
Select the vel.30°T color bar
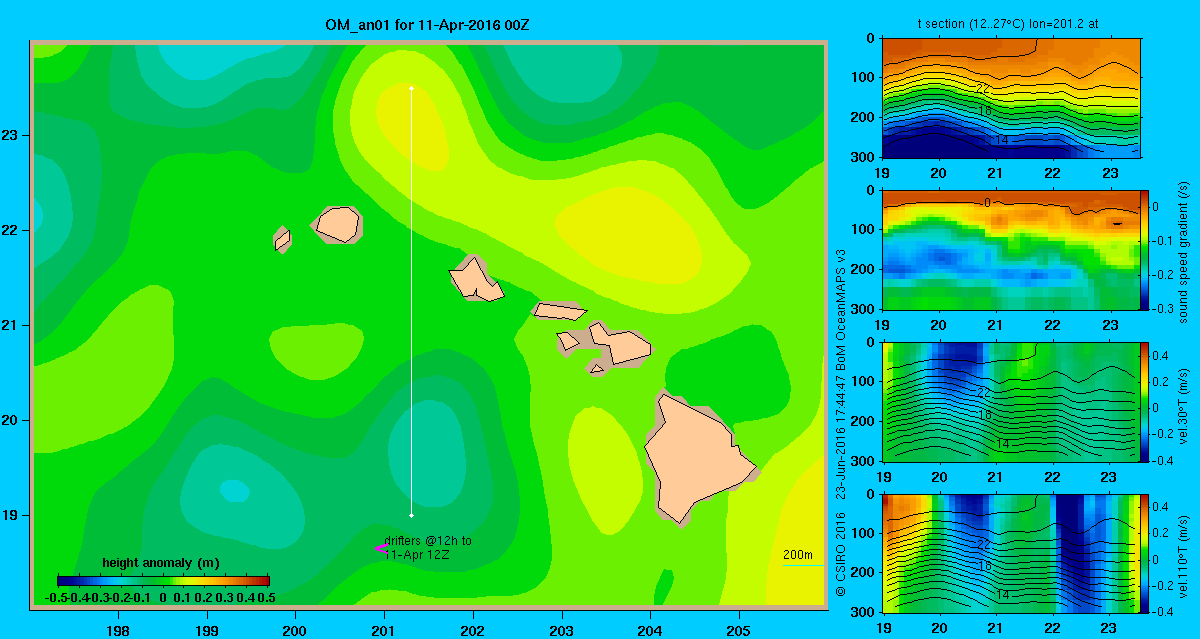click(1146, 401)
